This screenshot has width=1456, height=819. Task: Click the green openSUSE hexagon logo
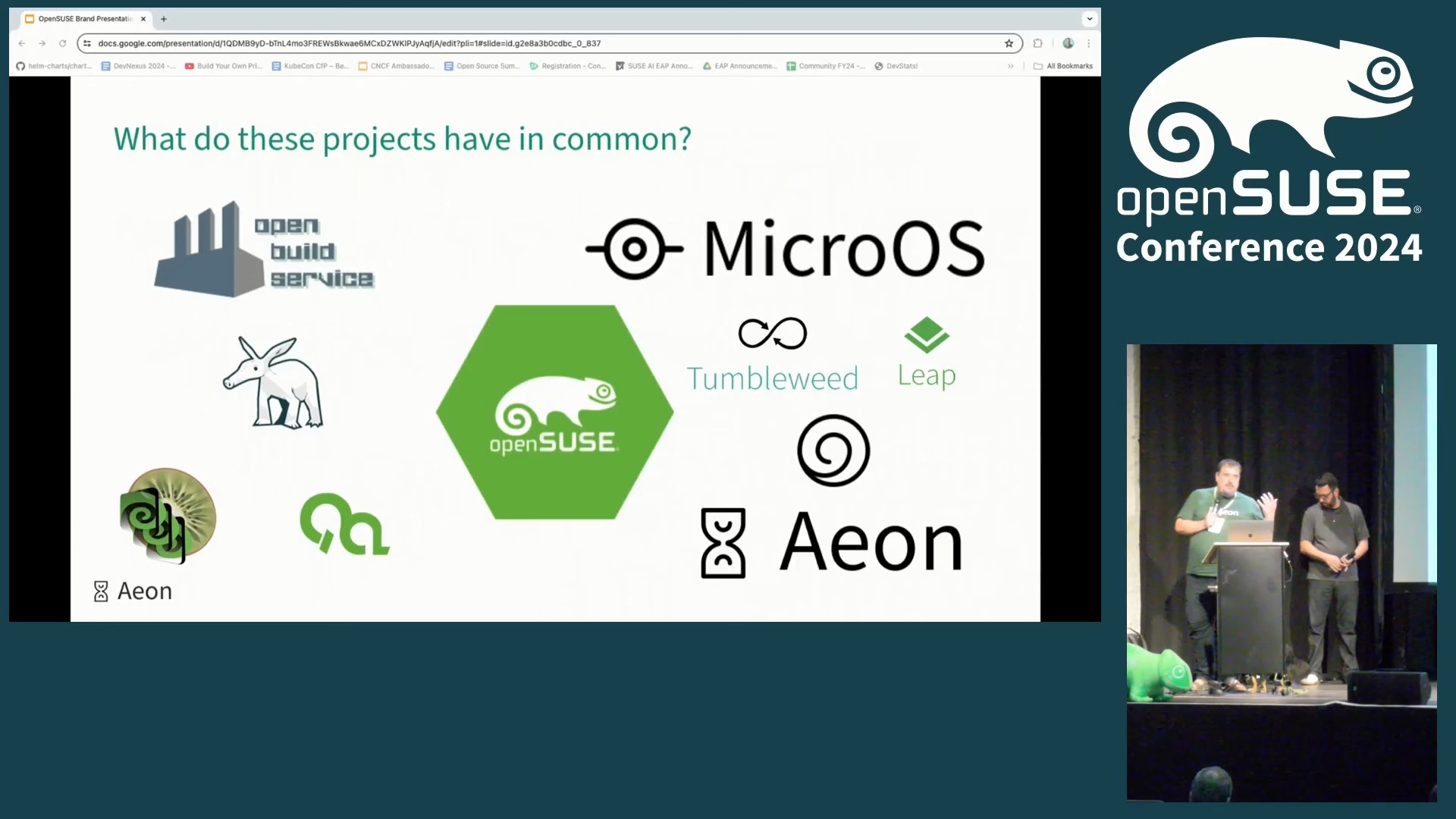554,412
